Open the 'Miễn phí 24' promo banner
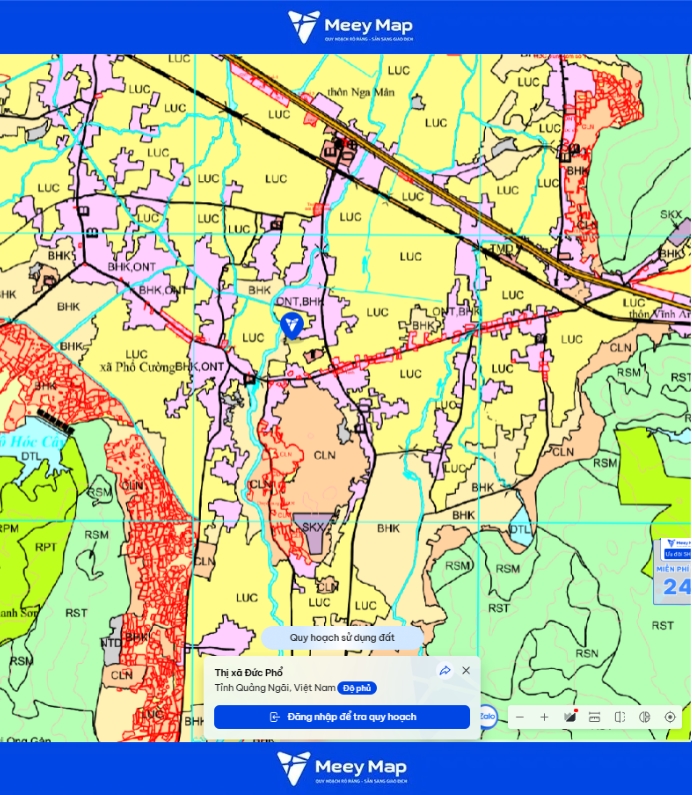Image resolution: width=692 pixels, height=795 pixels. [x=674, y=572]
